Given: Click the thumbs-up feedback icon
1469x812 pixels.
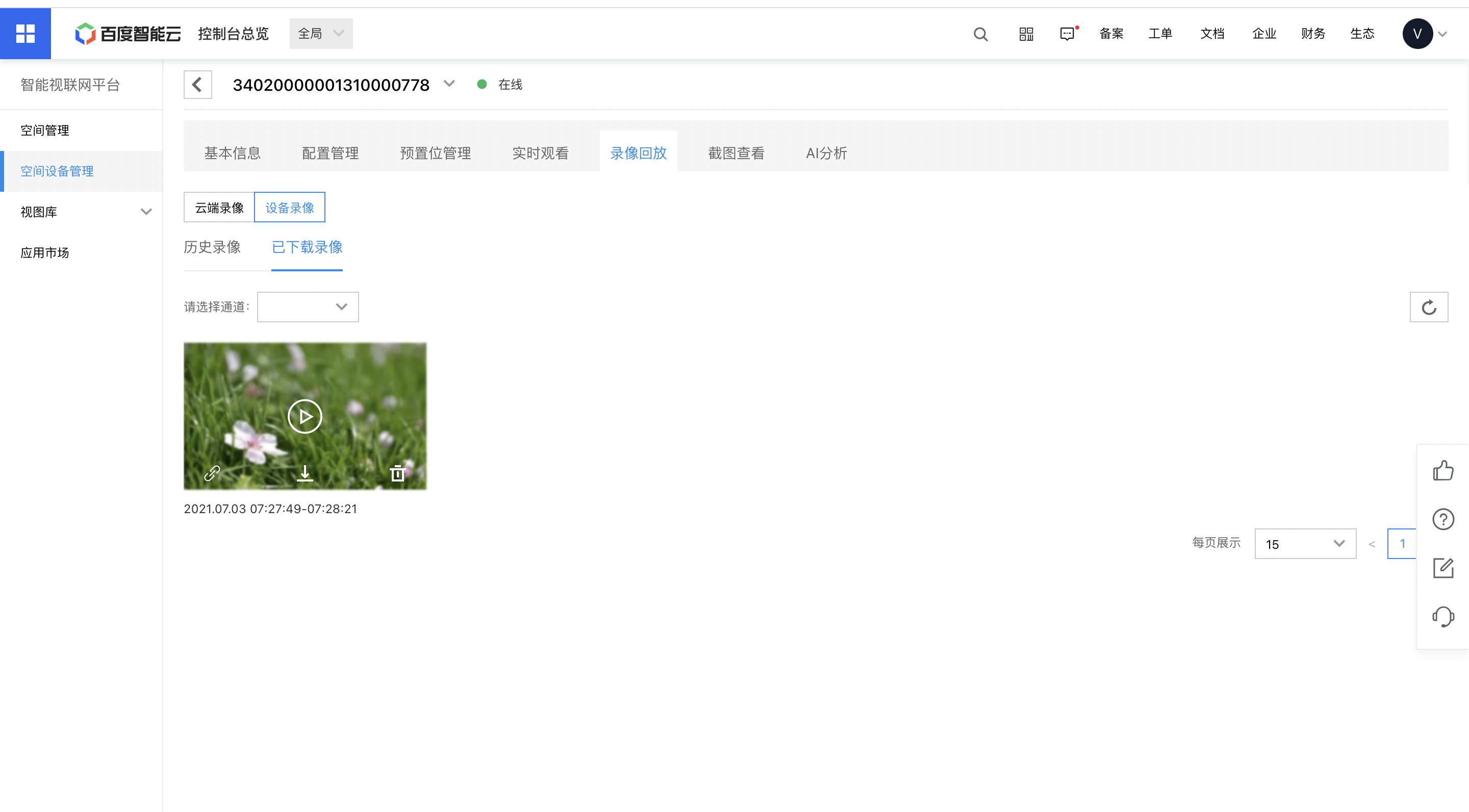Looking at the screenshot, I should pos(1443,470).
